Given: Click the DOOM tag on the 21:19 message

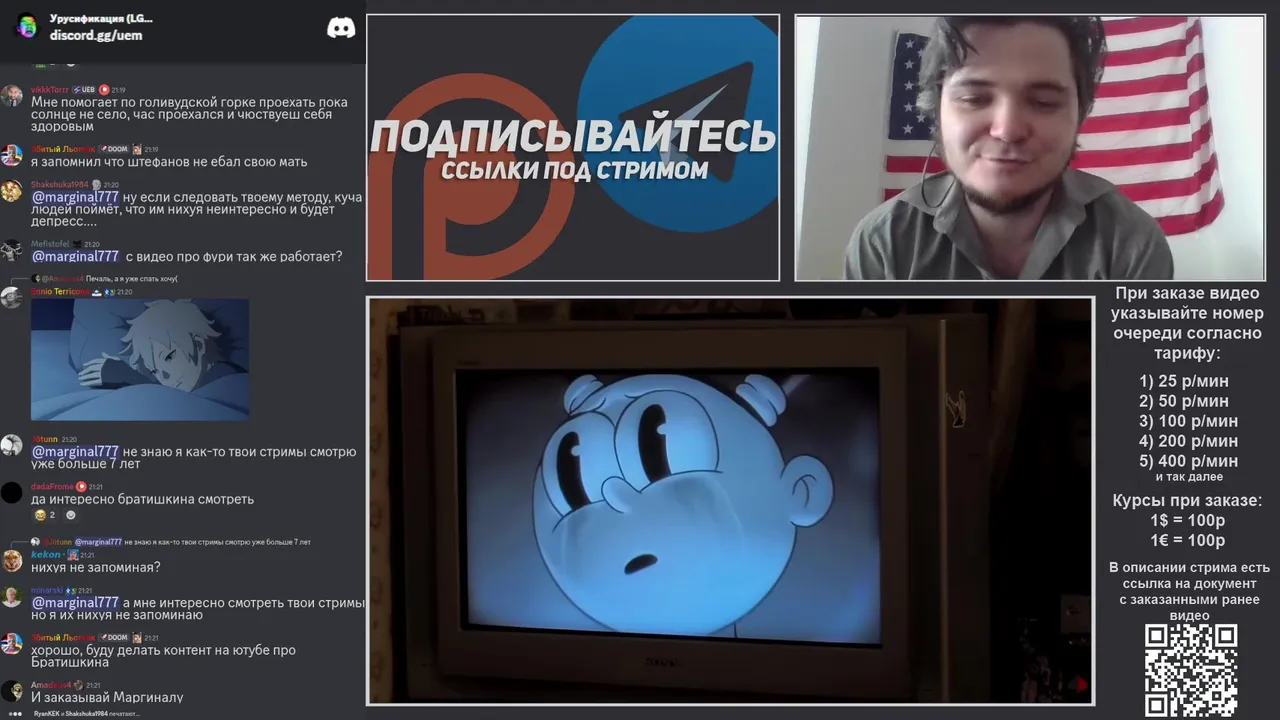Looking at the screenshot, I should 113,149.
